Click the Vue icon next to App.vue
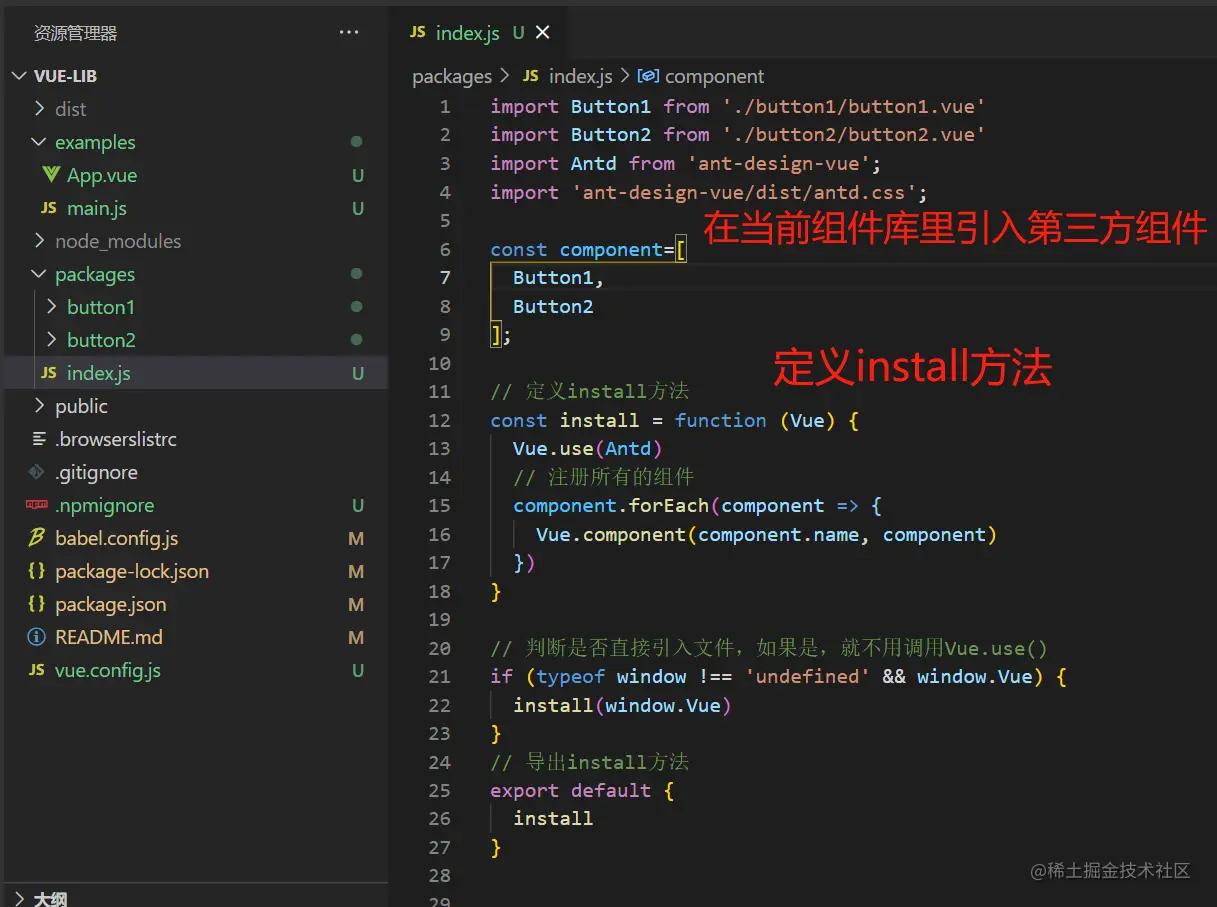 (x=51, y=175)
